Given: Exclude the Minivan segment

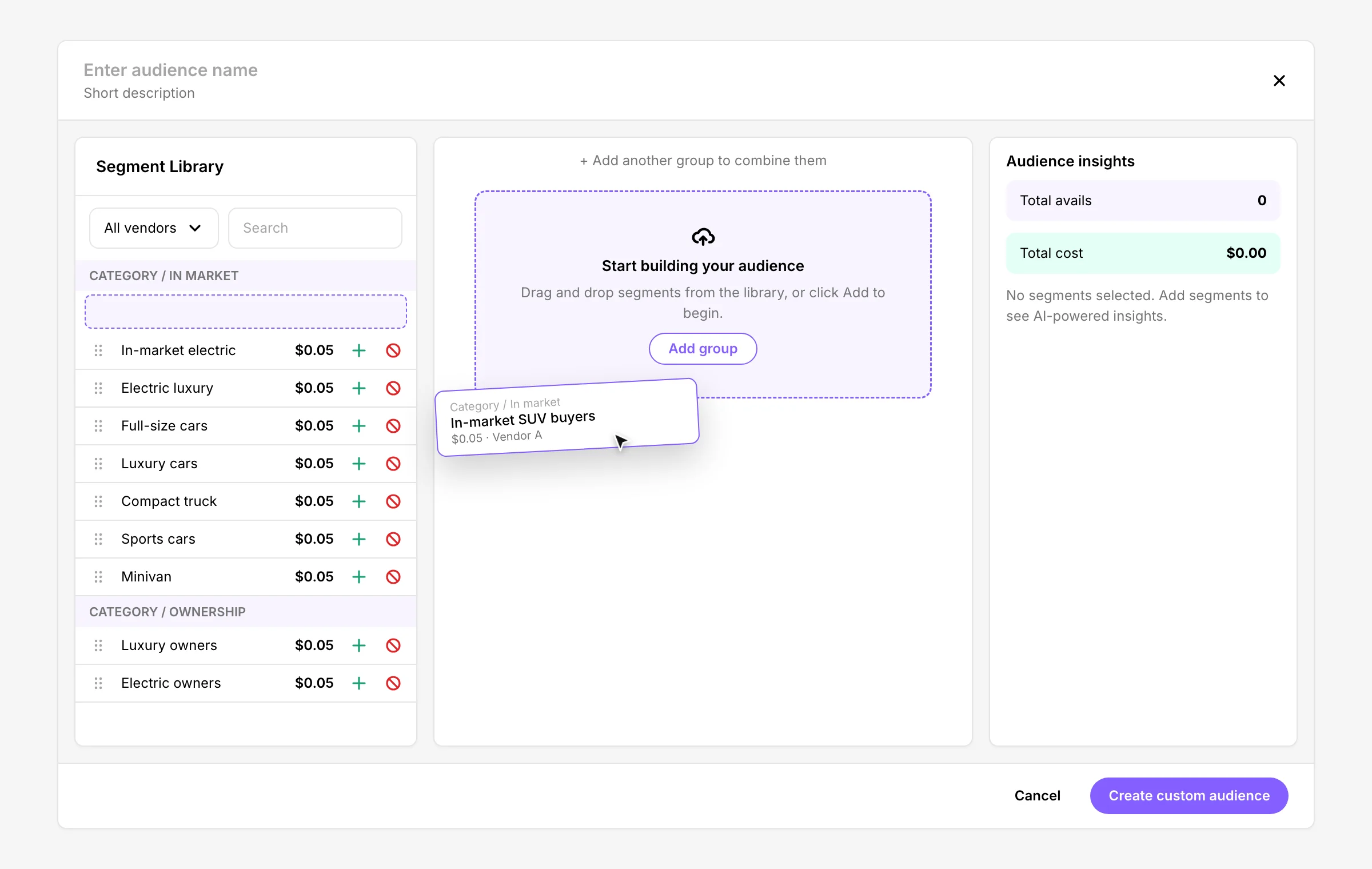Looking at the screenshot, I should click(x=393, y=577).
